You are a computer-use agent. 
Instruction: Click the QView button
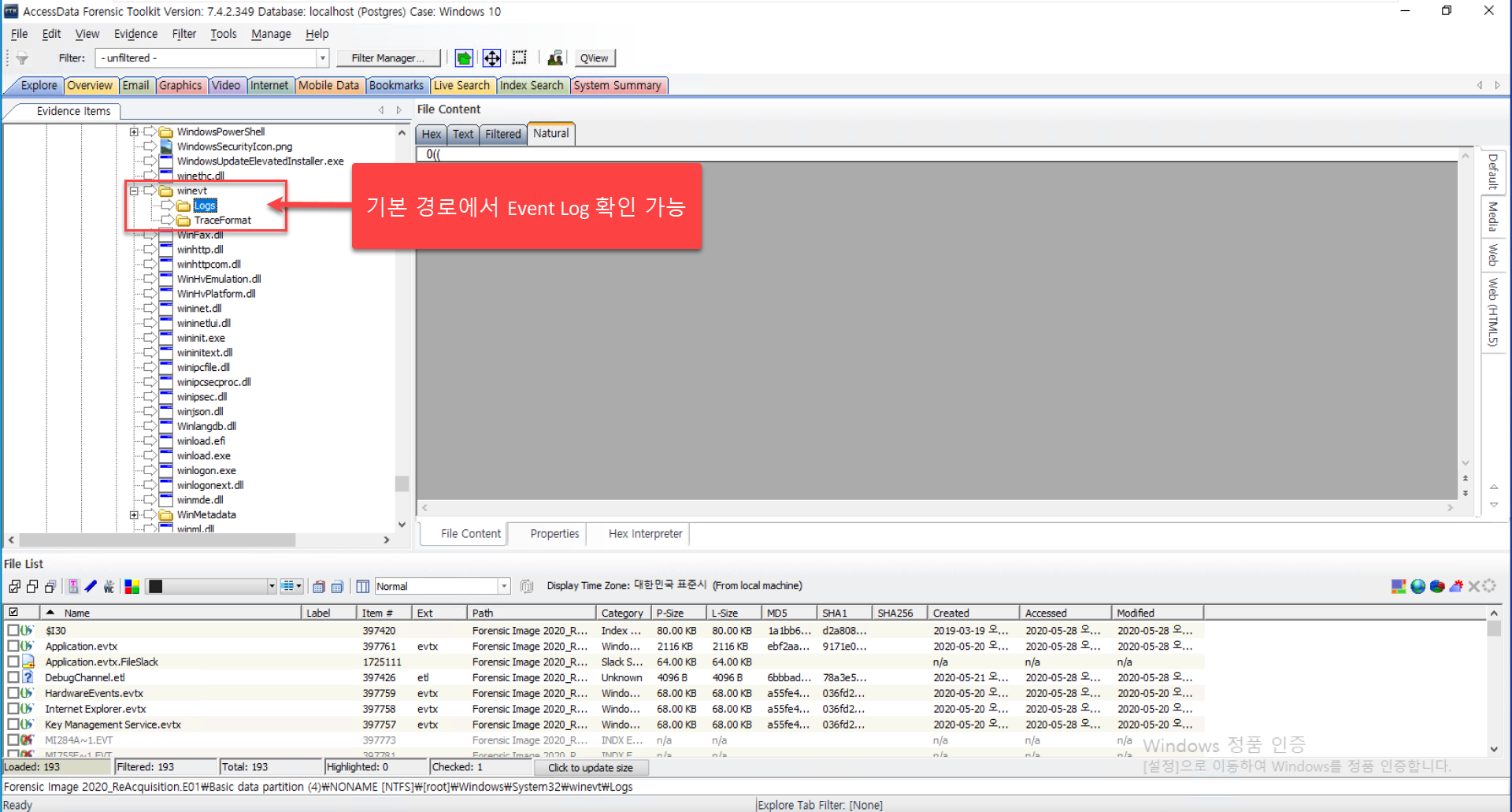(x=594, y=58)
